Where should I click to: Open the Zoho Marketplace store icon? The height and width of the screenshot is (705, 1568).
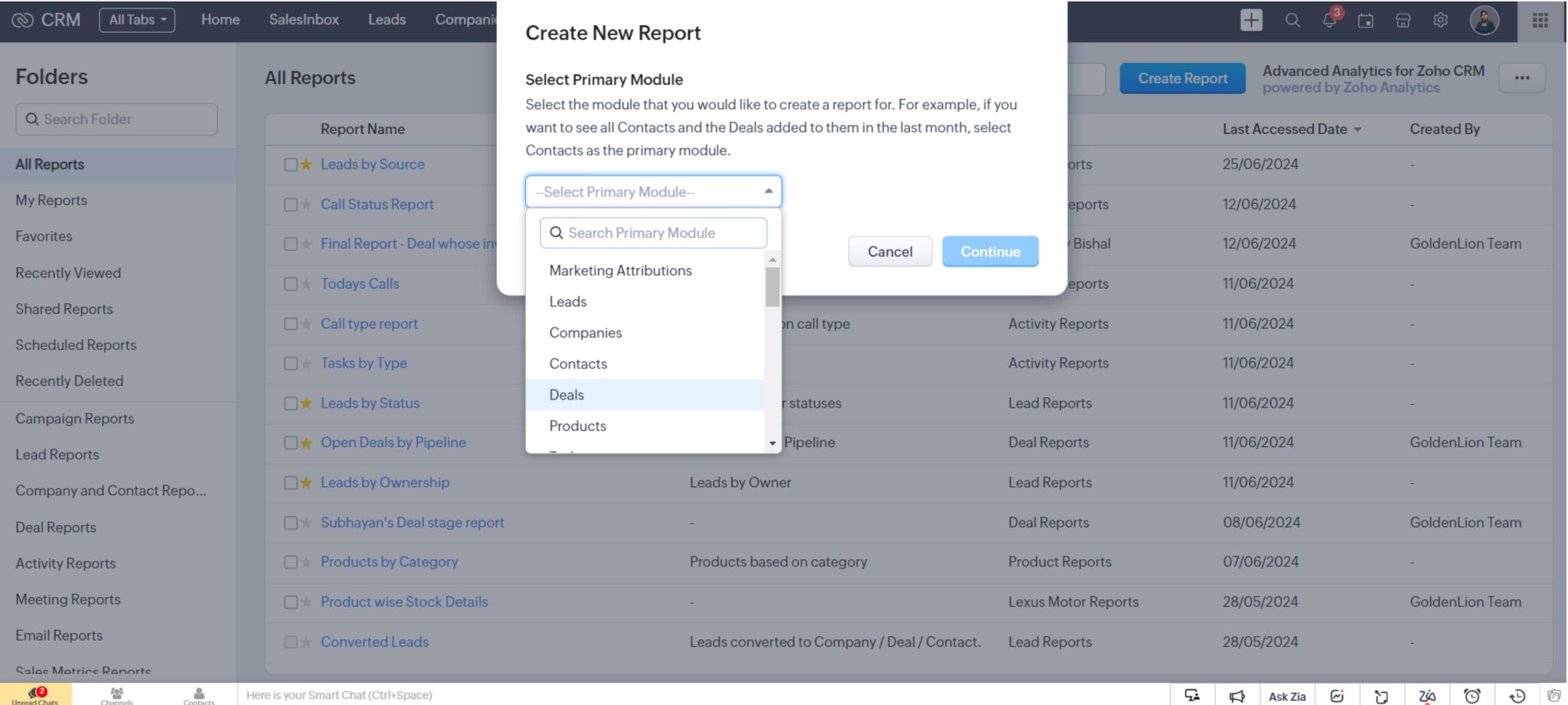tap(1403, 21)
